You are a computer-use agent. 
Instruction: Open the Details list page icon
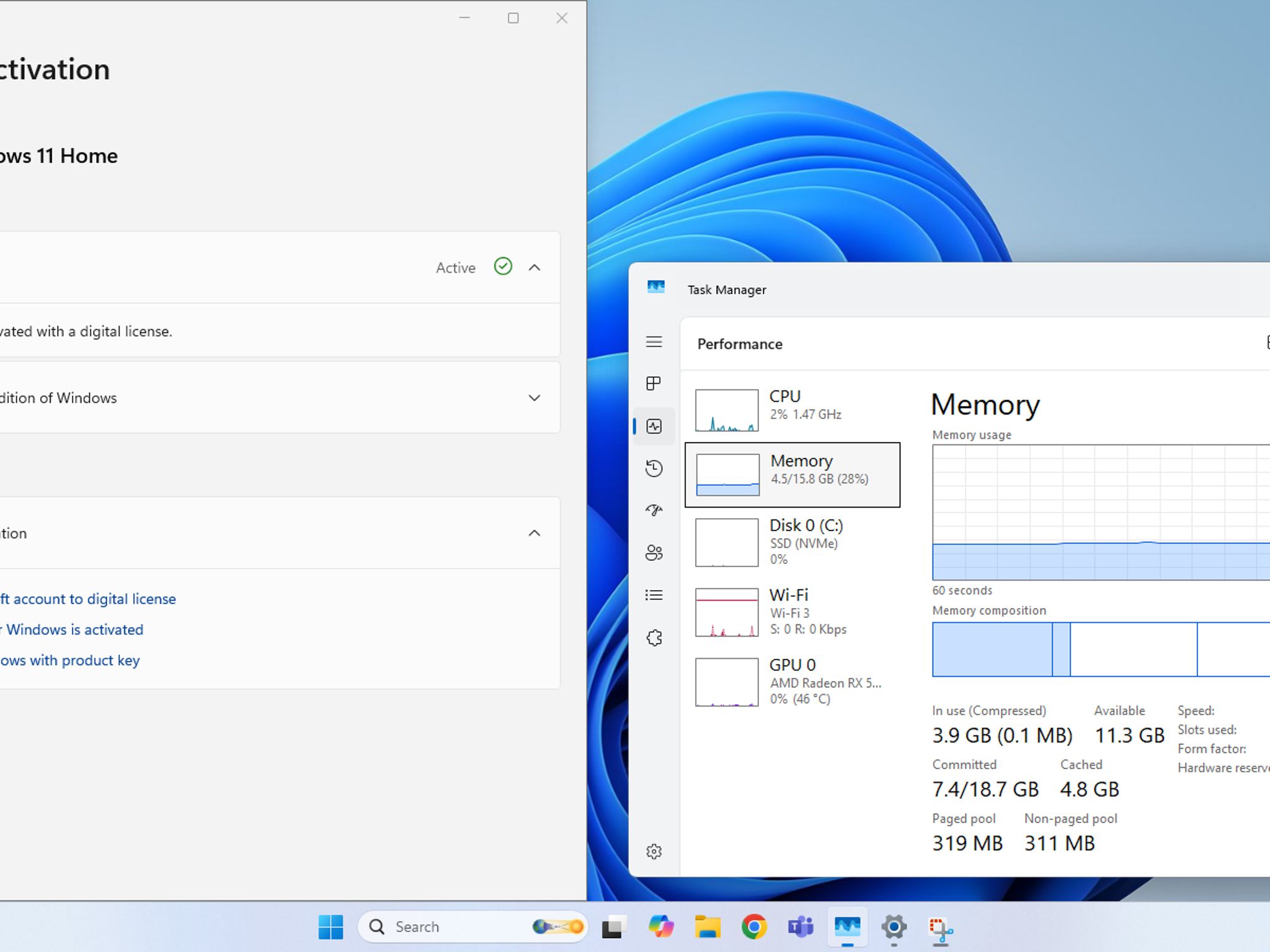click(654, 595)
